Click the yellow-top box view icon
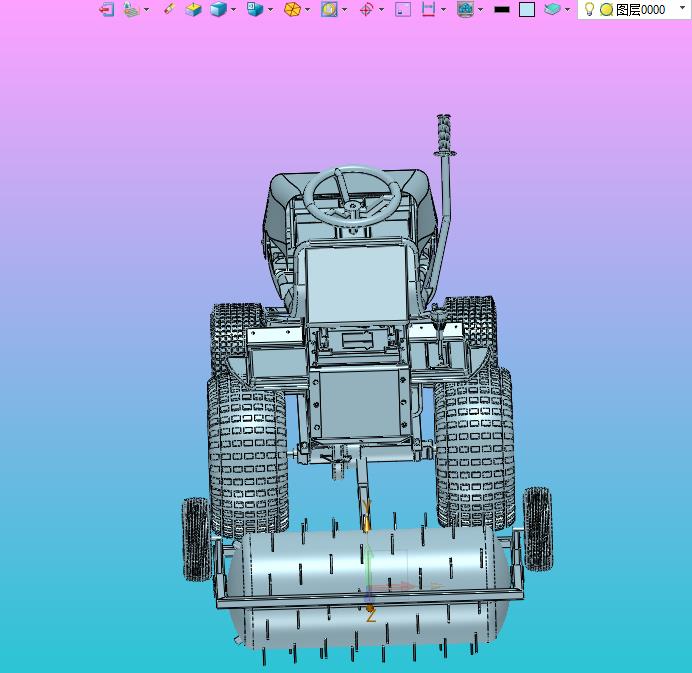The width and height of the screenshot is (692, 673). coord(193,9)
